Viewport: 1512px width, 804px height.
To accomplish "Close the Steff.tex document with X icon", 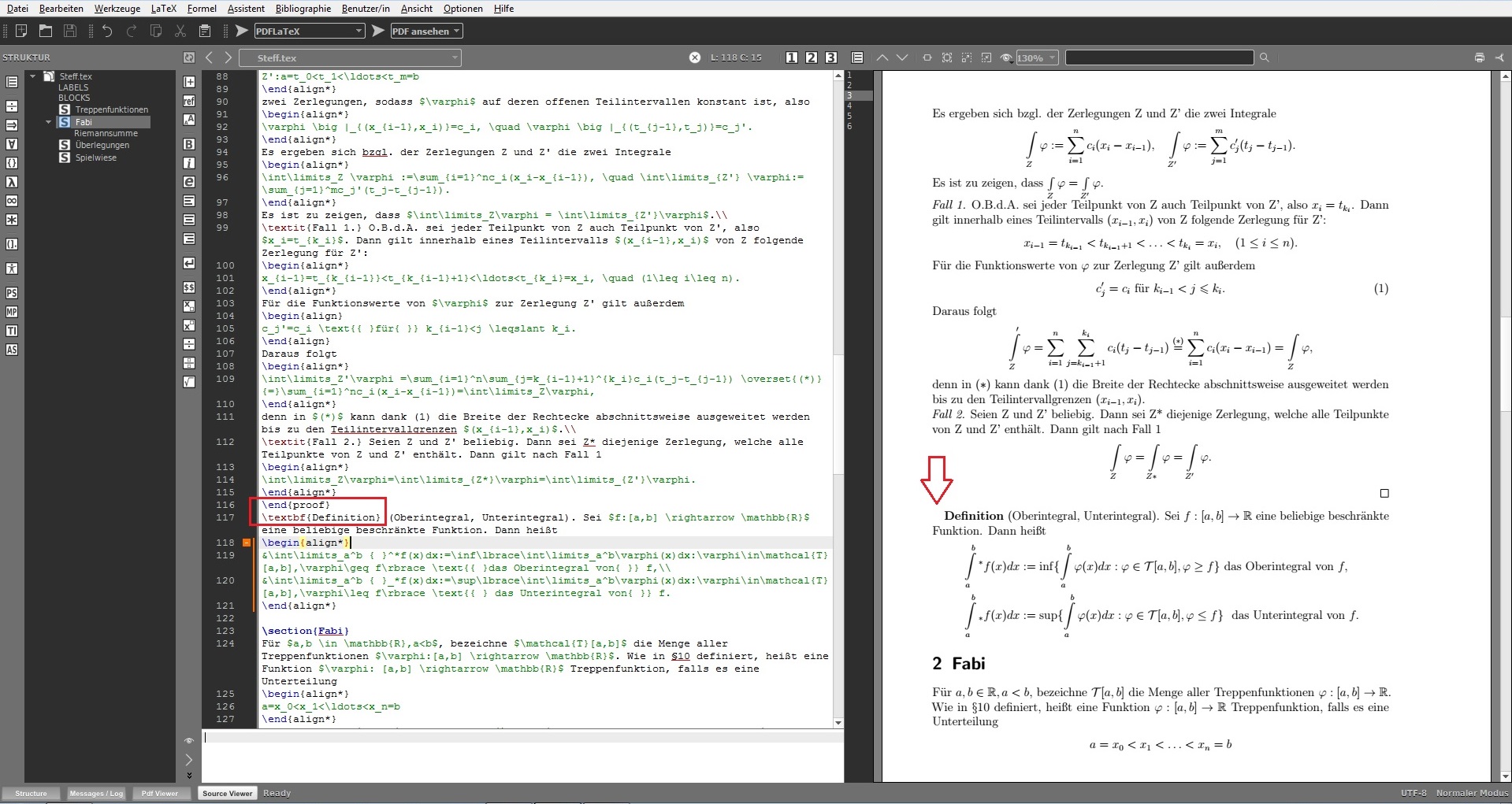I will point(695,57).
